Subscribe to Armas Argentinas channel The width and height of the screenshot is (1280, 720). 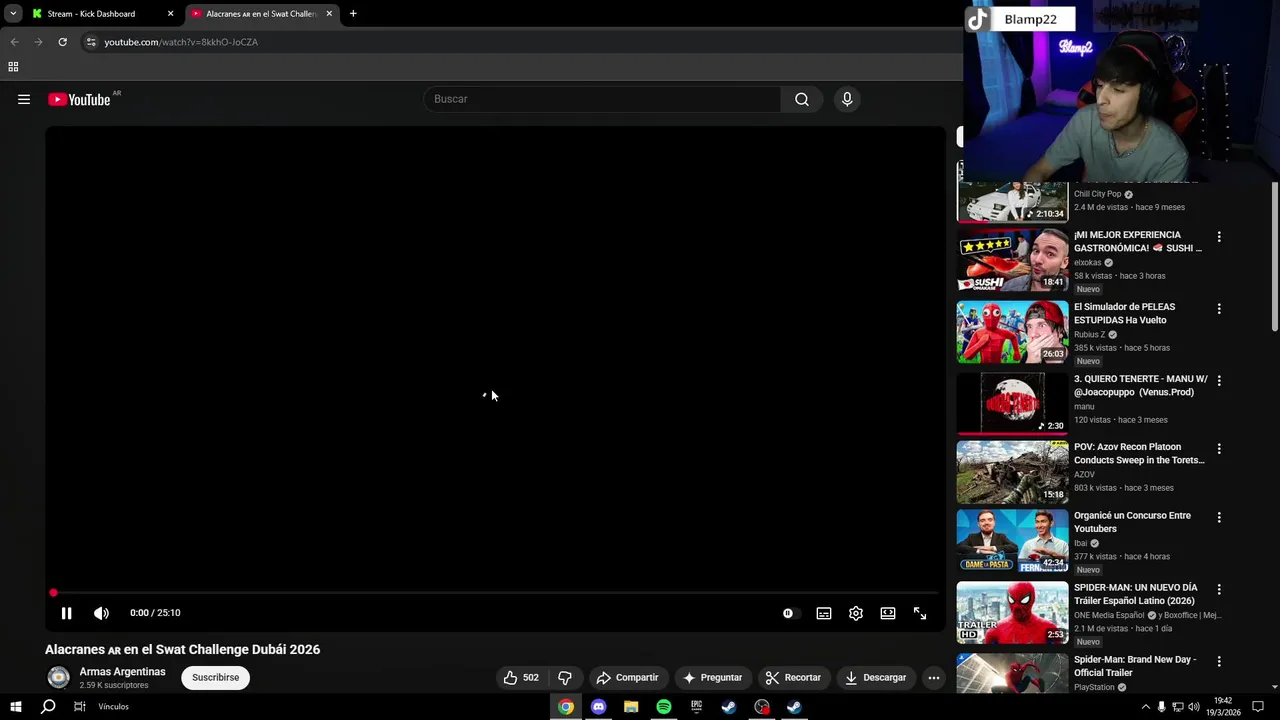(216, 677)
